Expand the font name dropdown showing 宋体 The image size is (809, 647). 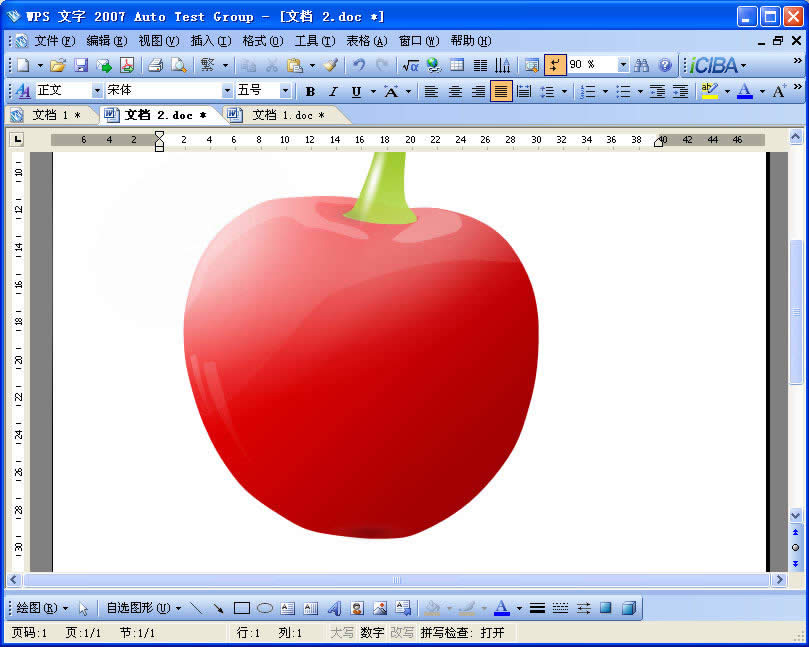coord(225,91)
